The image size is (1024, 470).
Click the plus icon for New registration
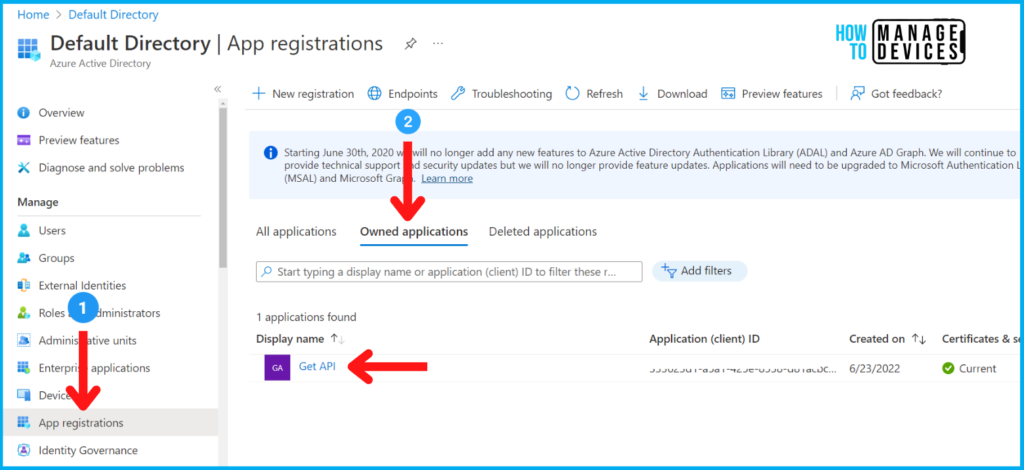point(259,93)
